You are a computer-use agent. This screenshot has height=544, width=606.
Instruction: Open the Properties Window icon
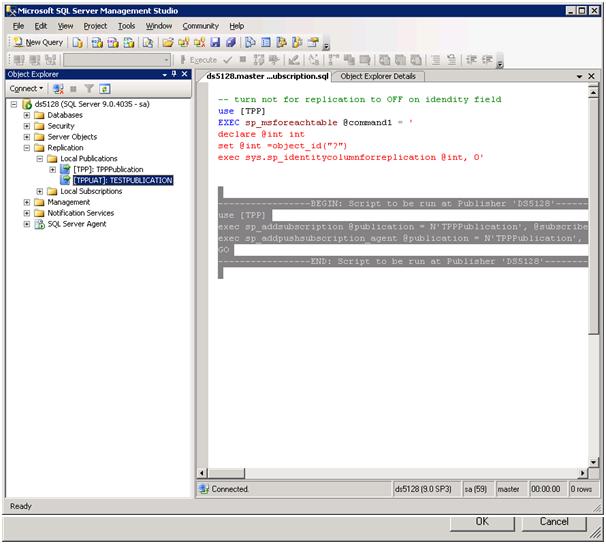pos(313,42)
